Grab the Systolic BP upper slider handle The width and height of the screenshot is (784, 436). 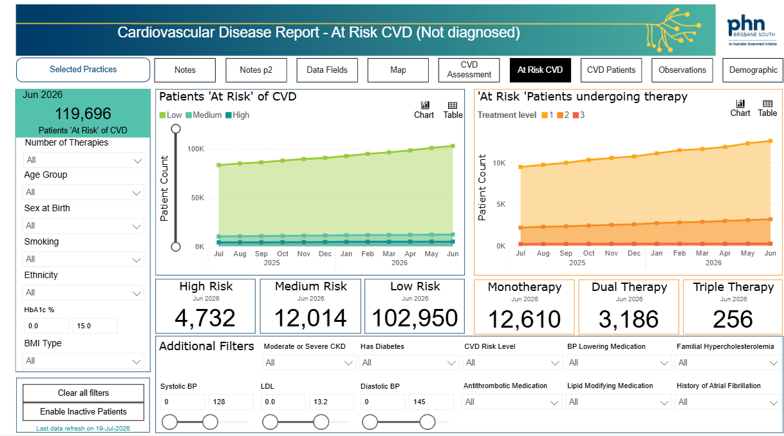coord(210,422)
